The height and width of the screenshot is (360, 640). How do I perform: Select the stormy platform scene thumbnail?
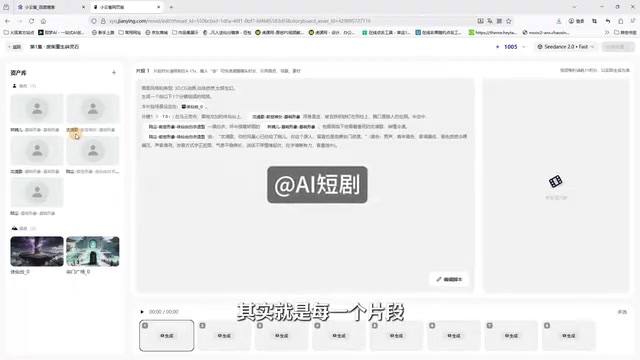[x=37, y=251]
